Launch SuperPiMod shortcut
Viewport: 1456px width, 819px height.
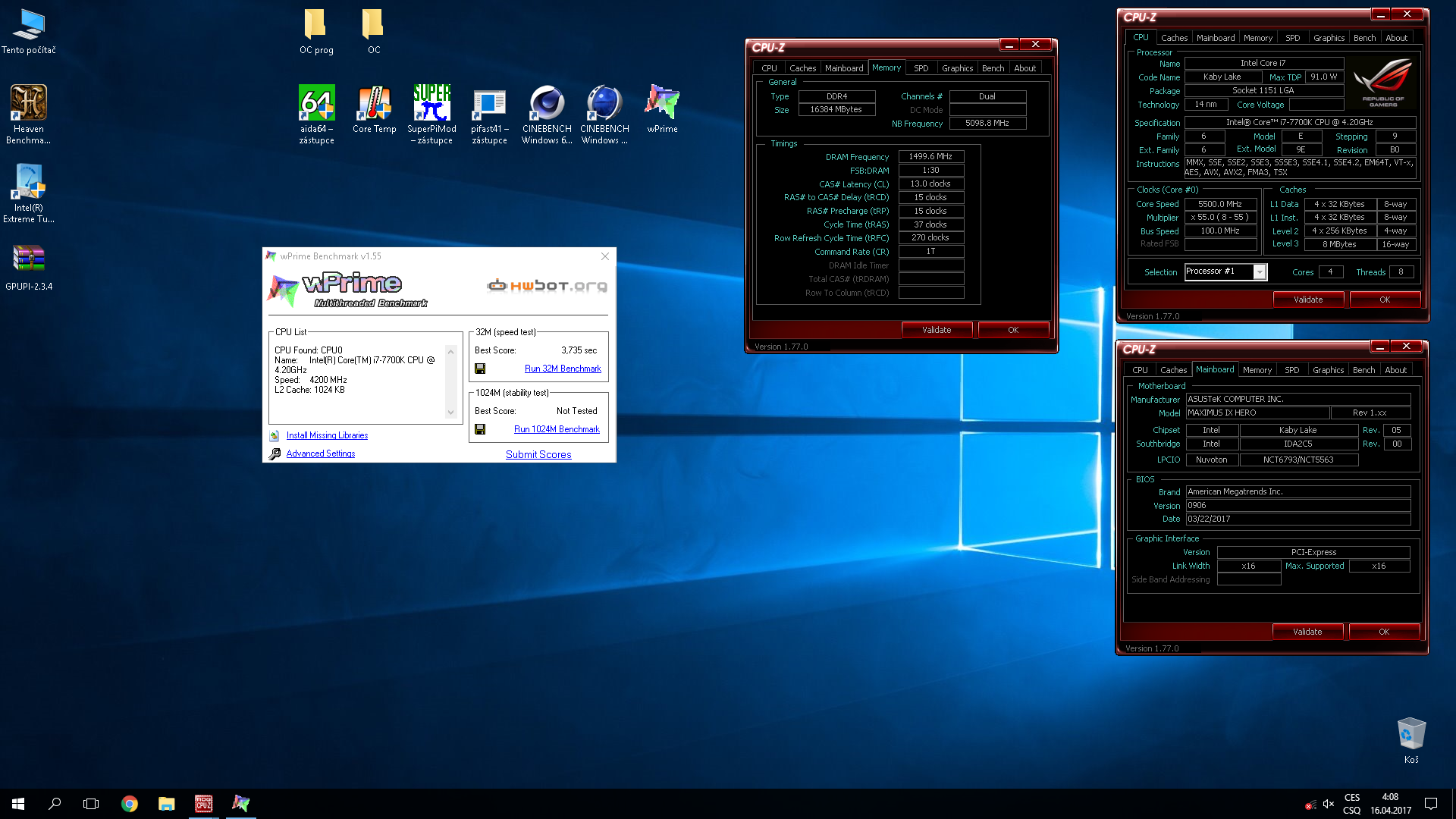pos(432,114)
